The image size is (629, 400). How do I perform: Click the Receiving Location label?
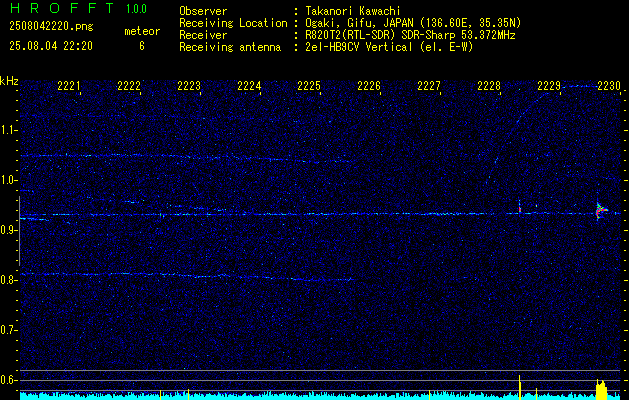(233, 23)
